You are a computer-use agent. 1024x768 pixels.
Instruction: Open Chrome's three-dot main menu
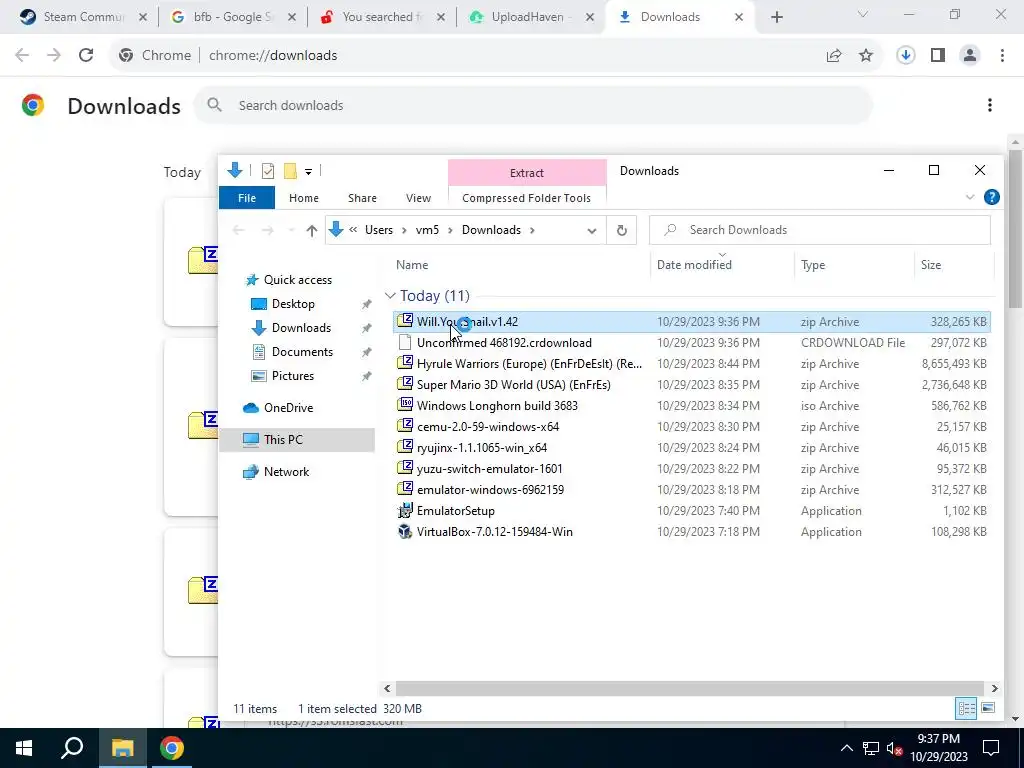tap(1002, 56)
